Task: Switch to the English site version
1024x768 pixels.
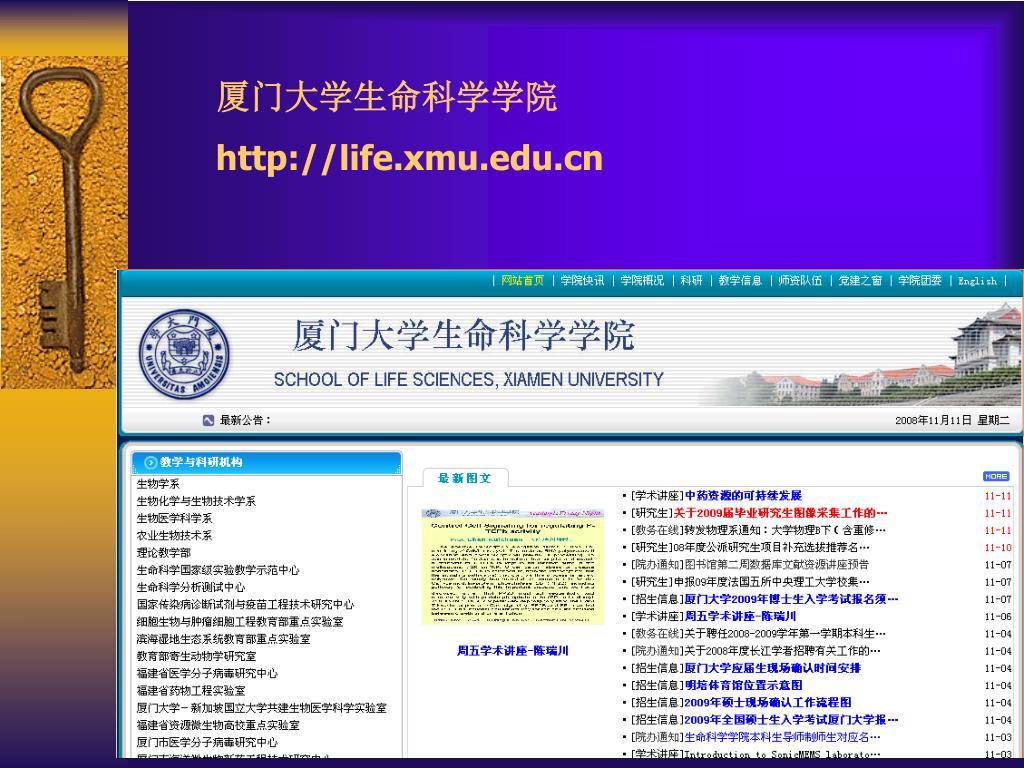Action: coord(977,281)
